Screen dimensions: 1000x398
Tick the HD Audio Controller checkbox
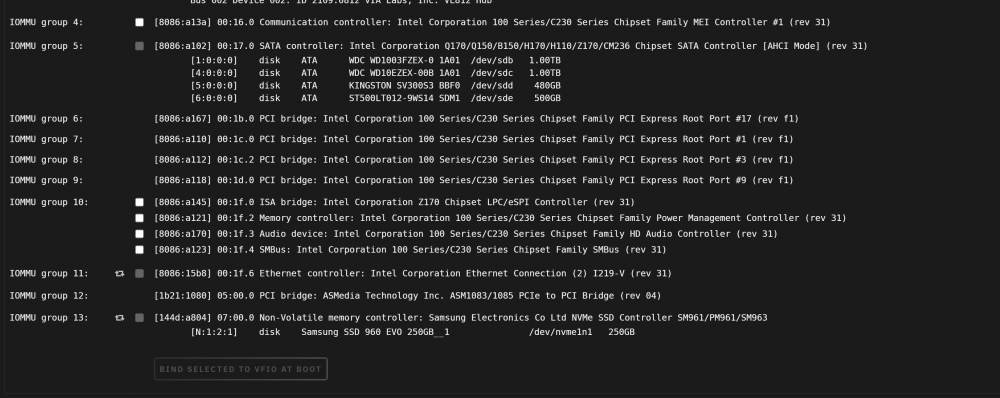click(x=139, y=234)
